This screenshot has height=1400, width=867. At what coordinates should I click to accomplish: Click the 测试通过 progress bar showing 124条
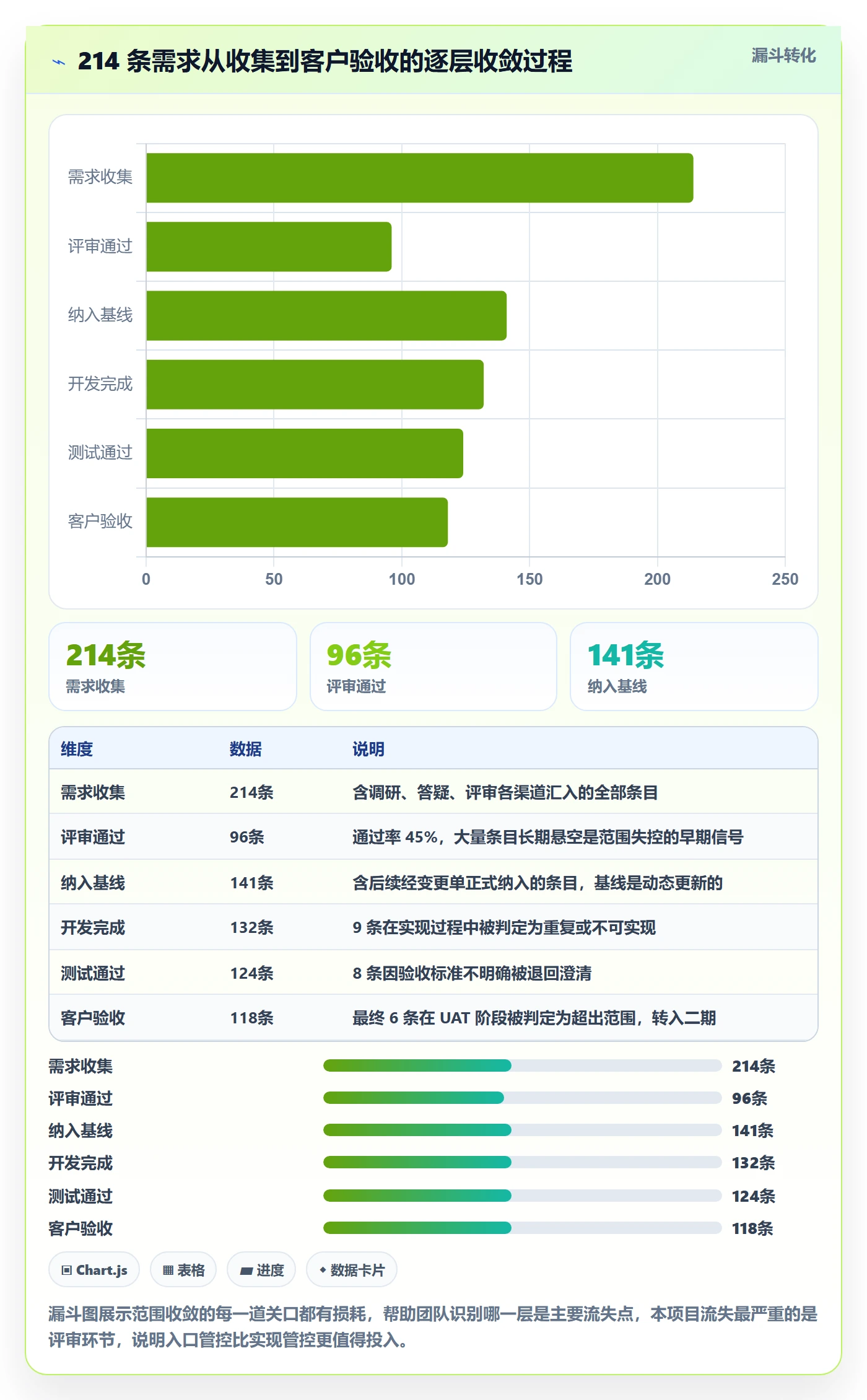[x=523, y=1196]
